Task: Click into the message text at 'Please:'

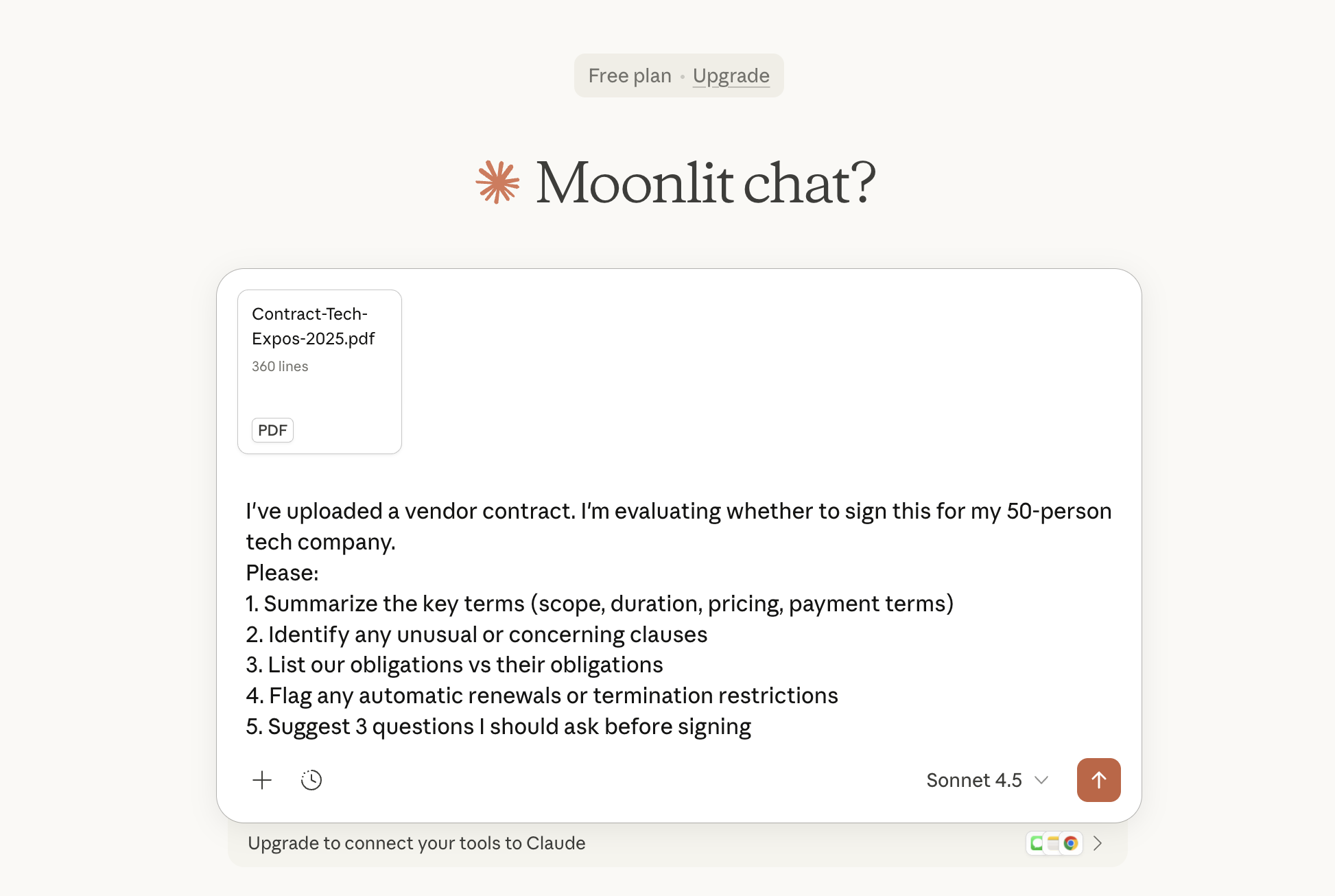Action: tap(283, 573)
